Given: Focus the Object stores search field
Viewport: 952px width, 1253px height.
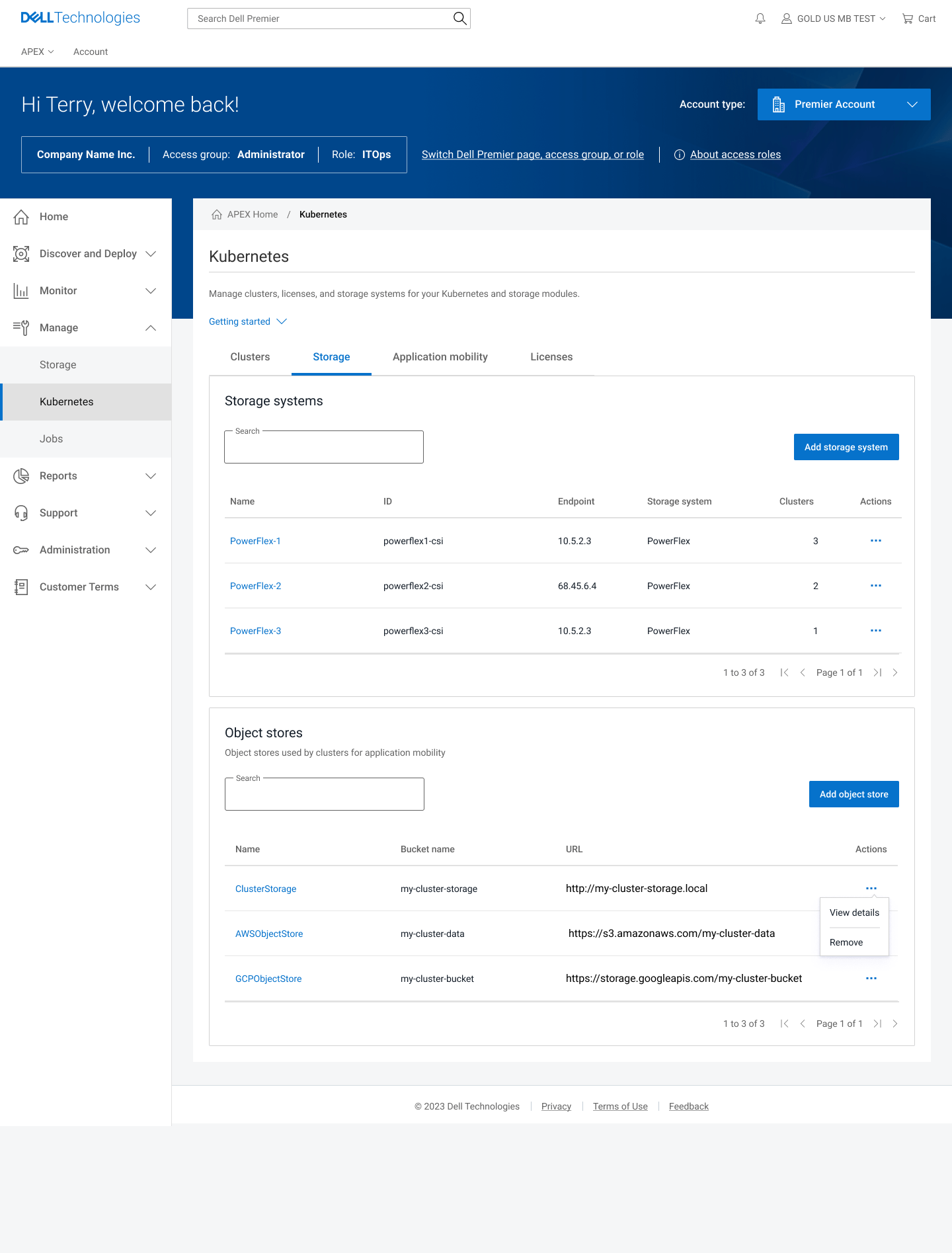Looking at the screenshot, I should tap(325, 794).
